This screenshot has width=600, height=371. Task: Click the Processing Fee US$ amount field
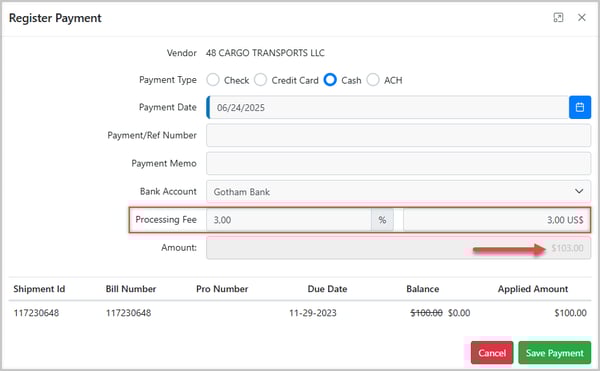click(497, 220)
